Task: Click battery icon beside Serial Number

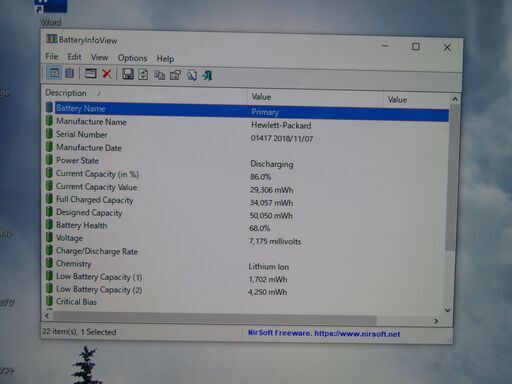Action: (49, 133)
